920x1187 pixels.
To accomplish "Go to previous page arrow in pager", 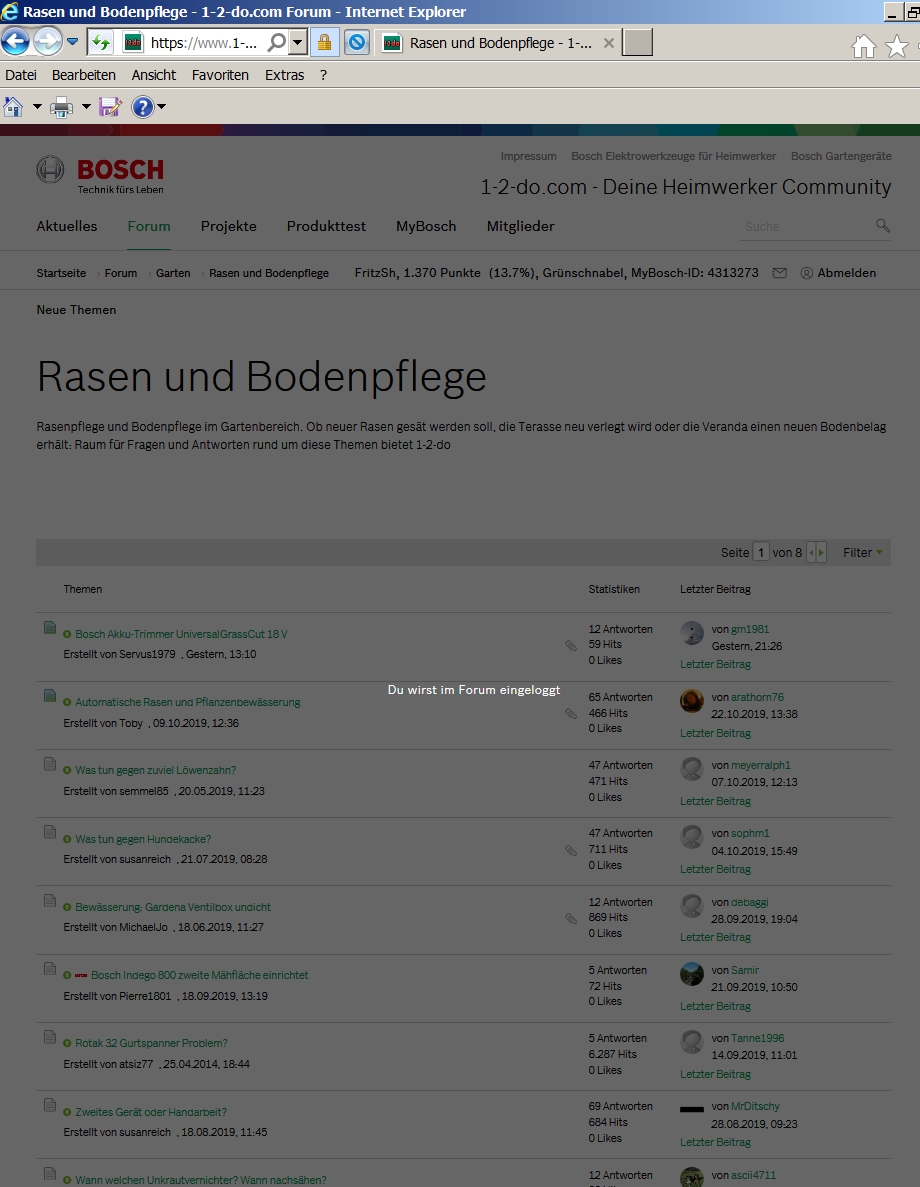I will (x=811, y=553).
